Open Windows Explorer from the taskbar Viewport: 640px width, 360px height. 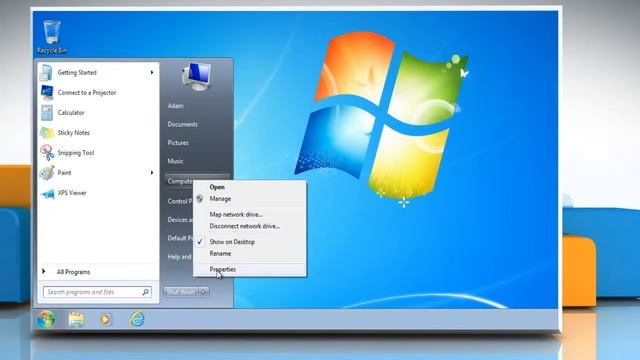pos(76,319)
